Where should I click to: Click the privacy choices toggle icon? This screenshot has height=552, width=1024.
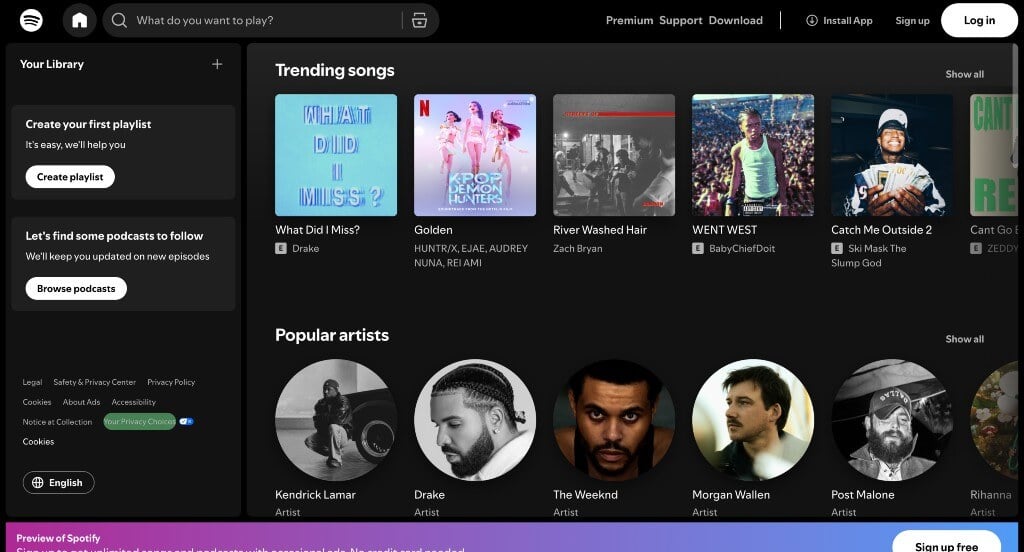(x=186, y=421)
